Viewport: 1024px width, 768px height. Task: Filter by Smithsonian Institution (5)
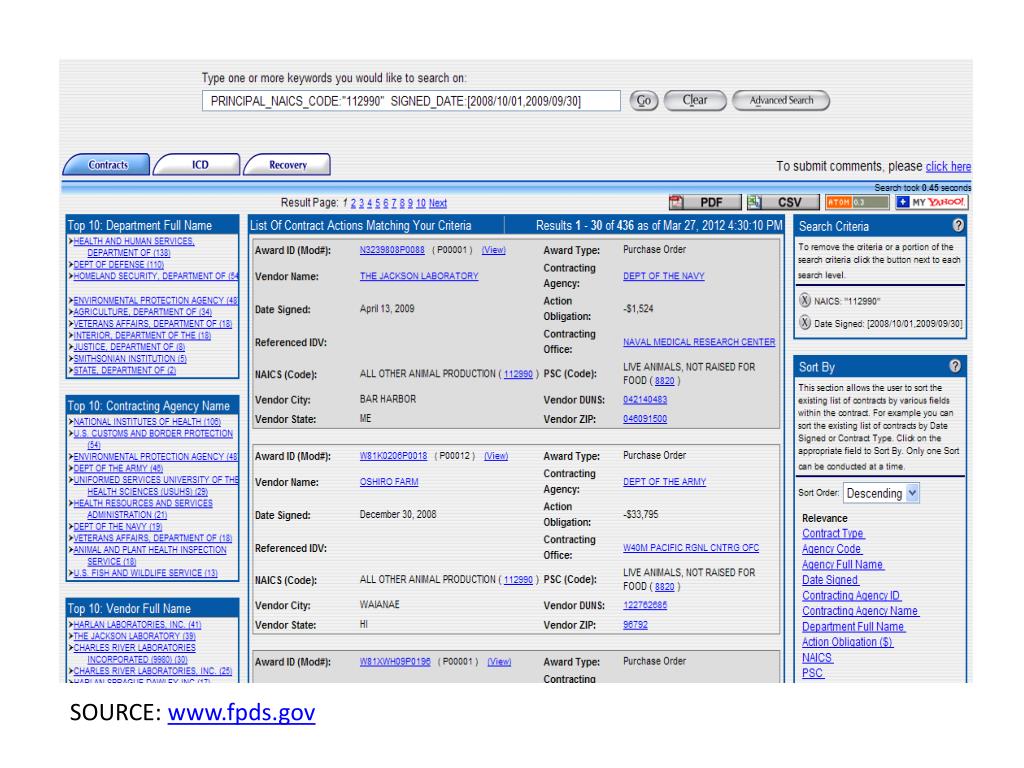point(130,359)
